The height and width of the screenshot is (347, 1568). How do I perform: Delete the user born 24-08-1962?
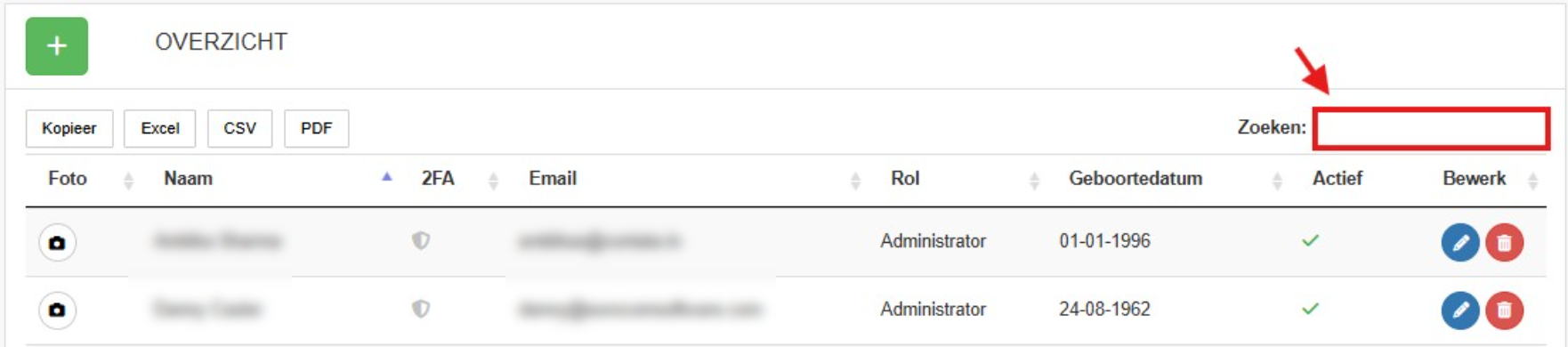1504,310
